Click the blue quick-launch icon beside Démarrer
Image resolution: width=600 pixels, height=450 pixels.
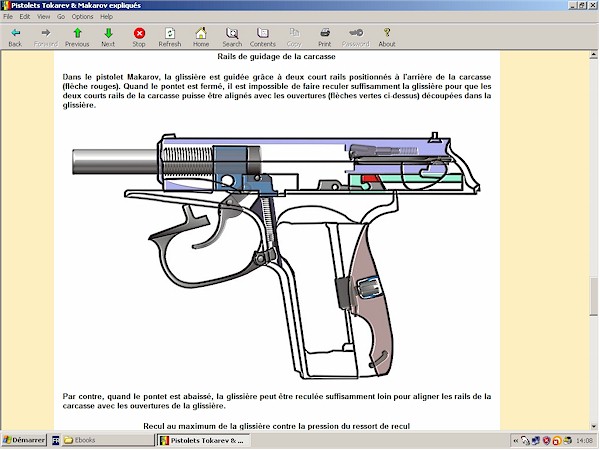click(x=55, y=440)
